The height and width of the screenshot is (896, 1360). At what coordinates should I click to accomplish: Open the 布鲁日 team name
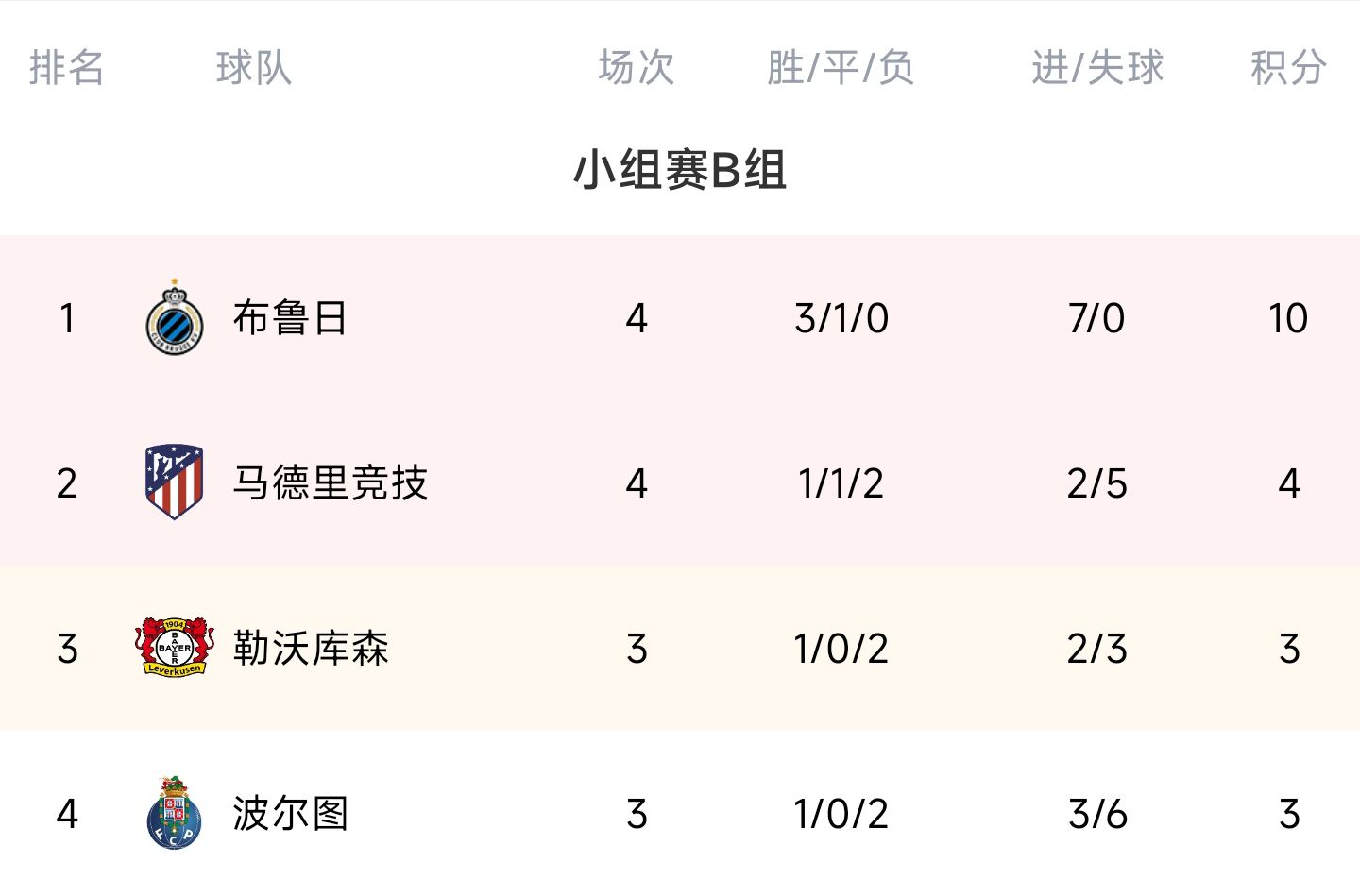pyautogui.click(x=290, y=318)
